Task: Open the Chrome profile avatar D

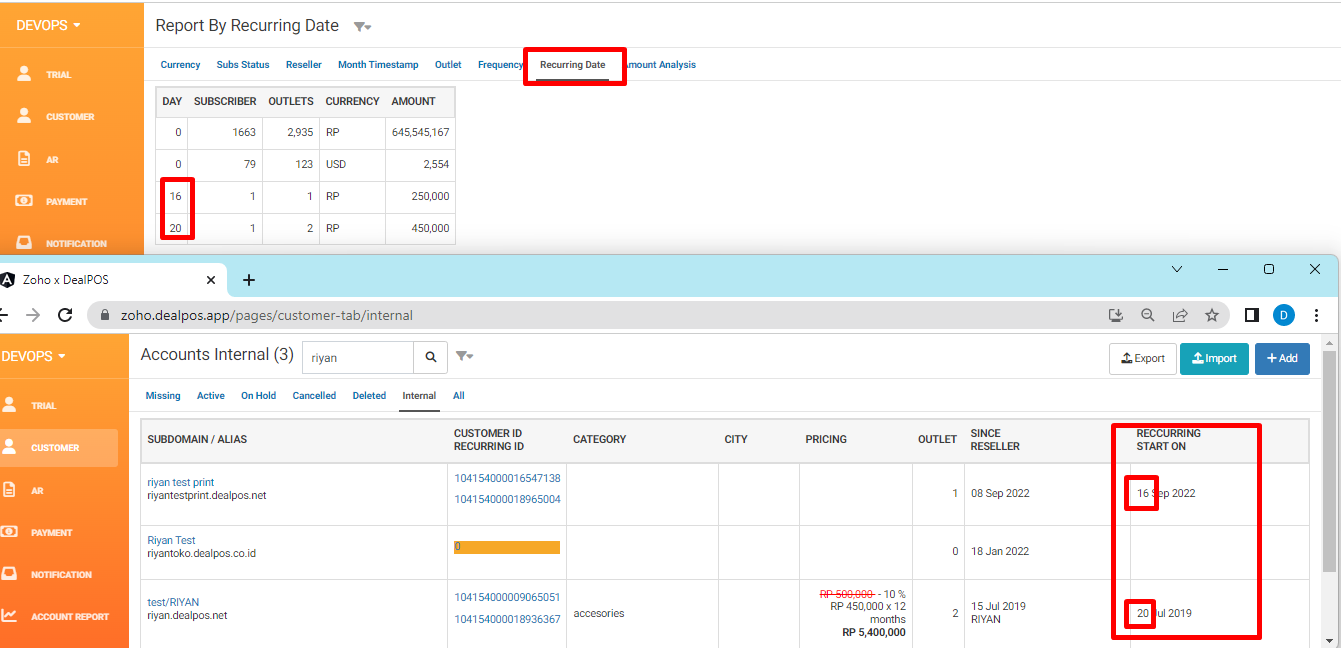Action: pyautogui.click(x=1284, y=315)
